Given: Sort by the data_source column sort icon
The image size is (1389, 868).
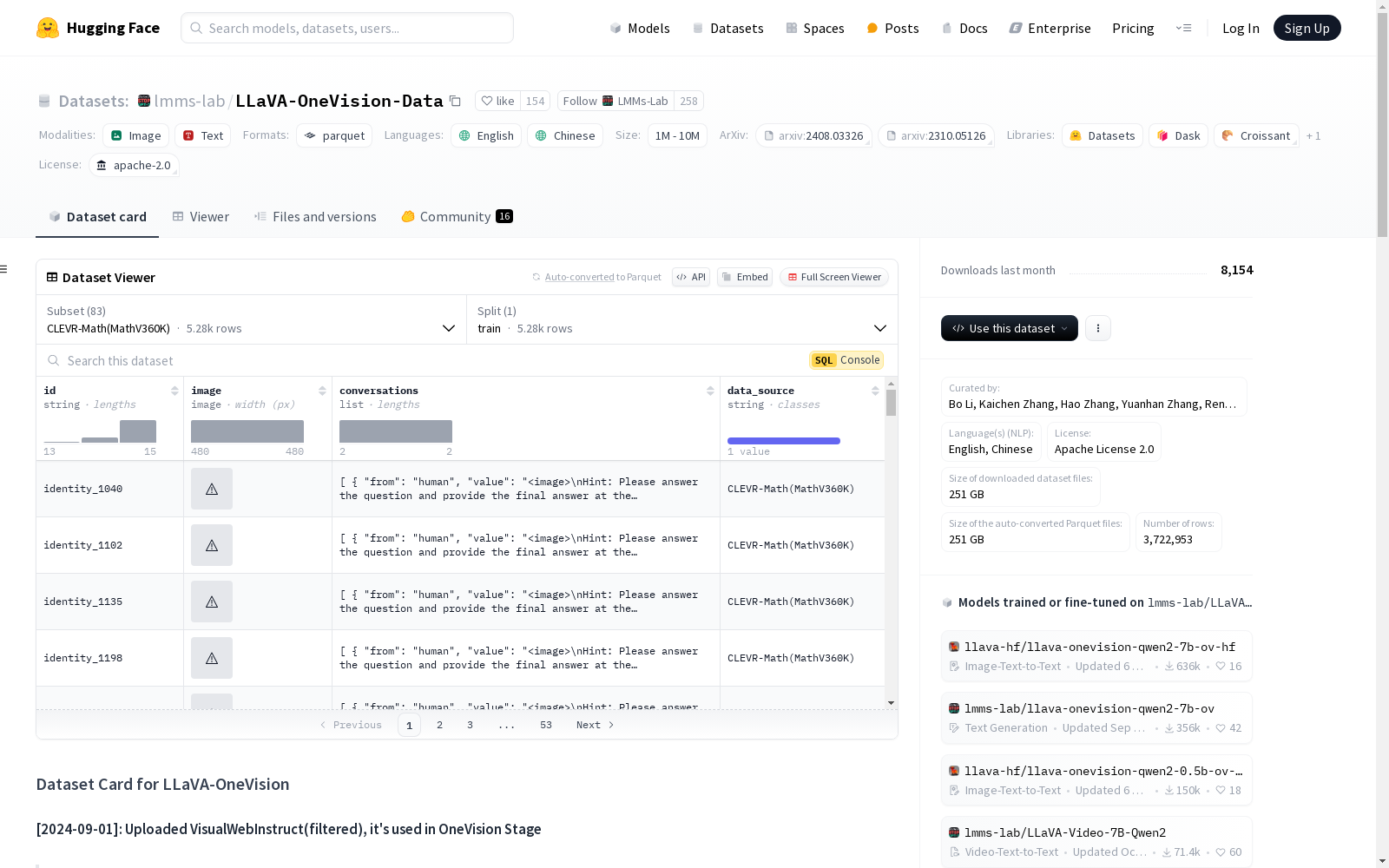Looking at the screenshot, I should pyautogui.click(x=875, y=391).
